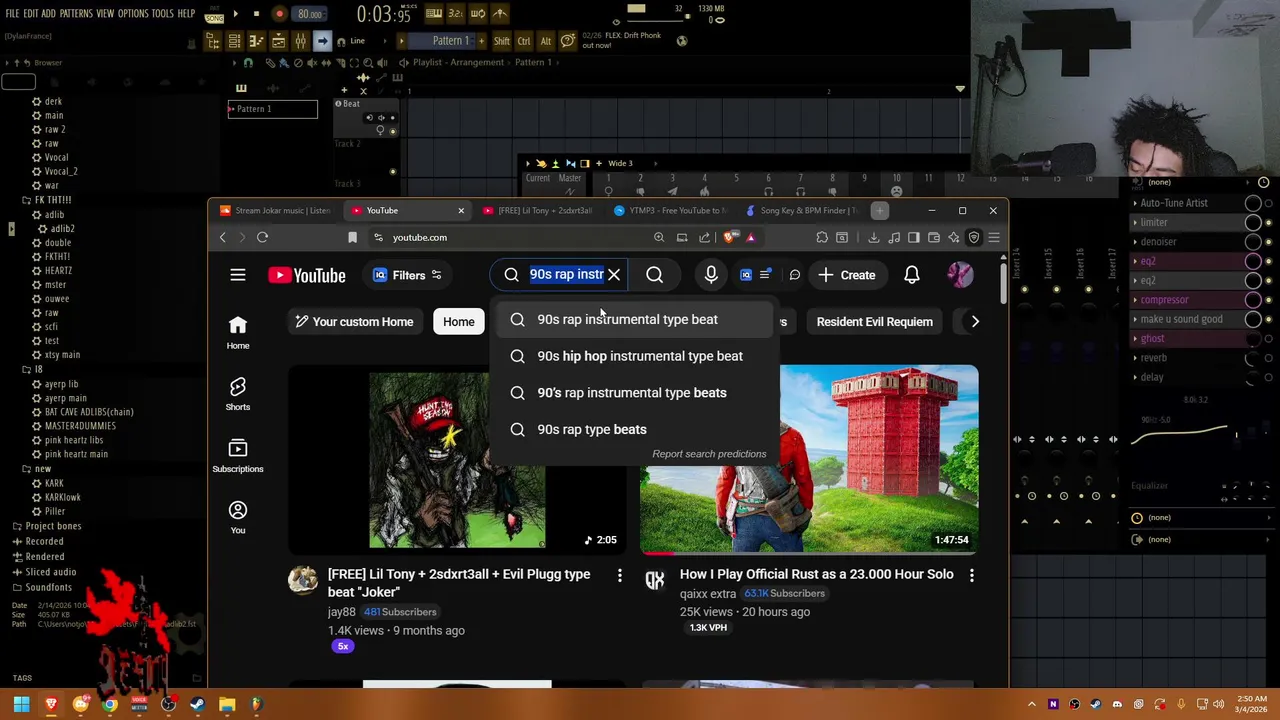Open a new browser tab
Screen dimensions: 1280x720
coord(880,210)
